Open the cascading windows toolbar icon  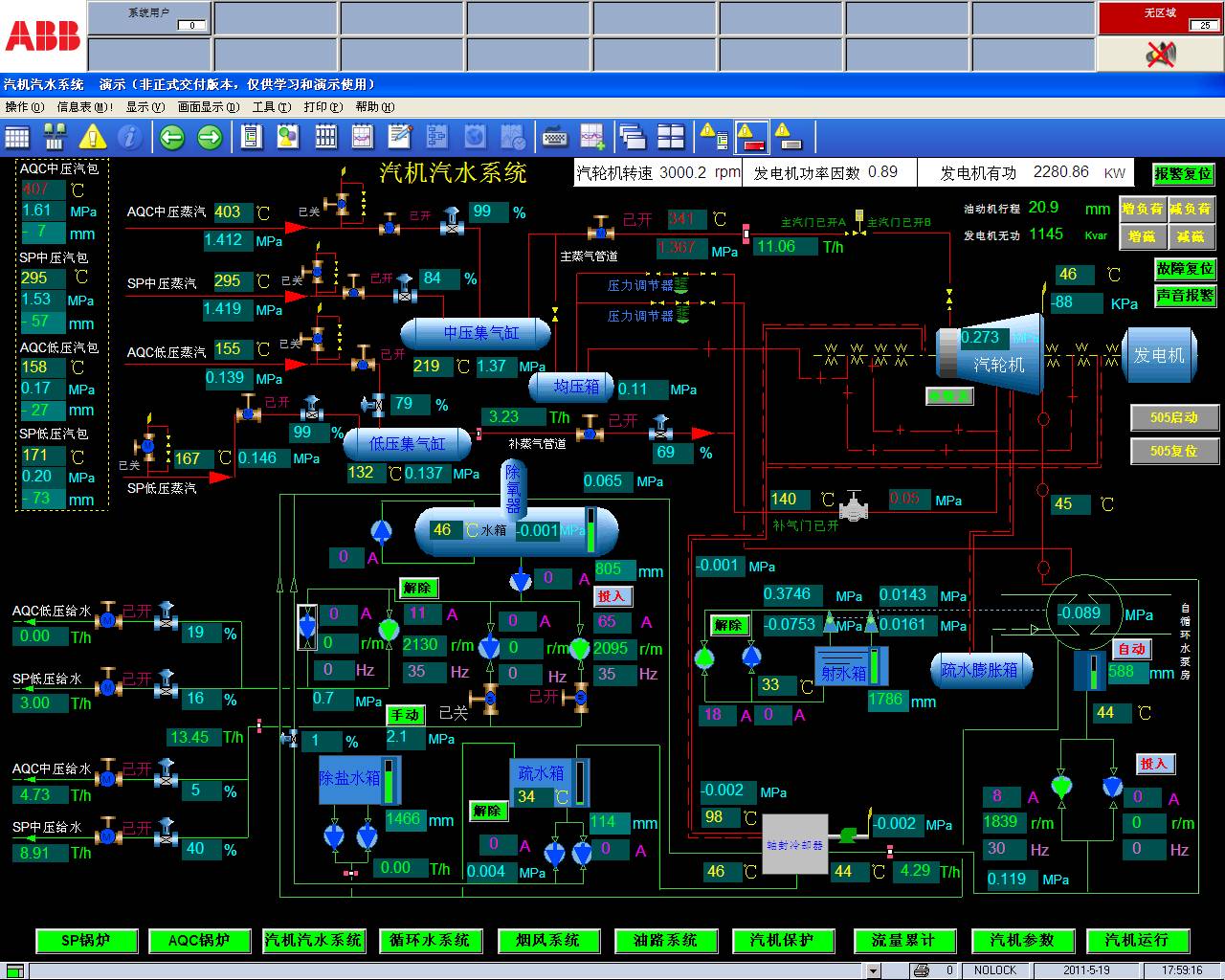pos(632,138)
